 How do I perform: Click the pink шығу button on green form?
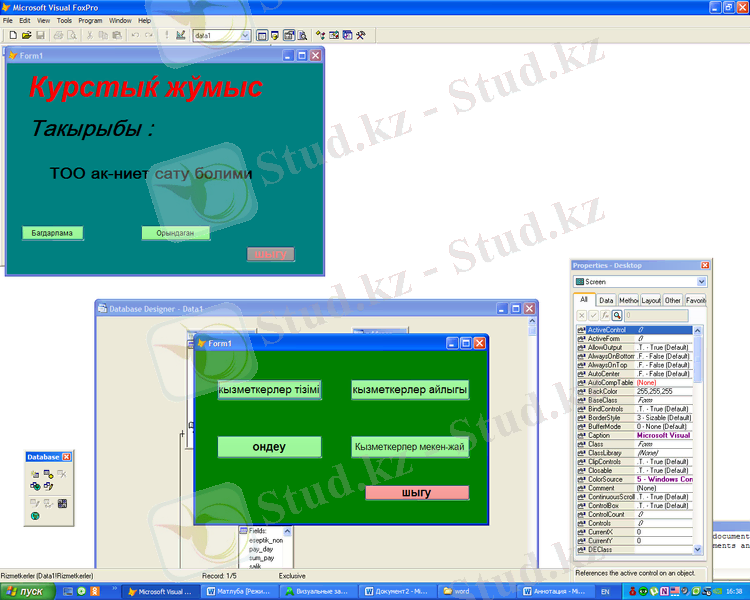pyautogui.click(x=417, y=493)
